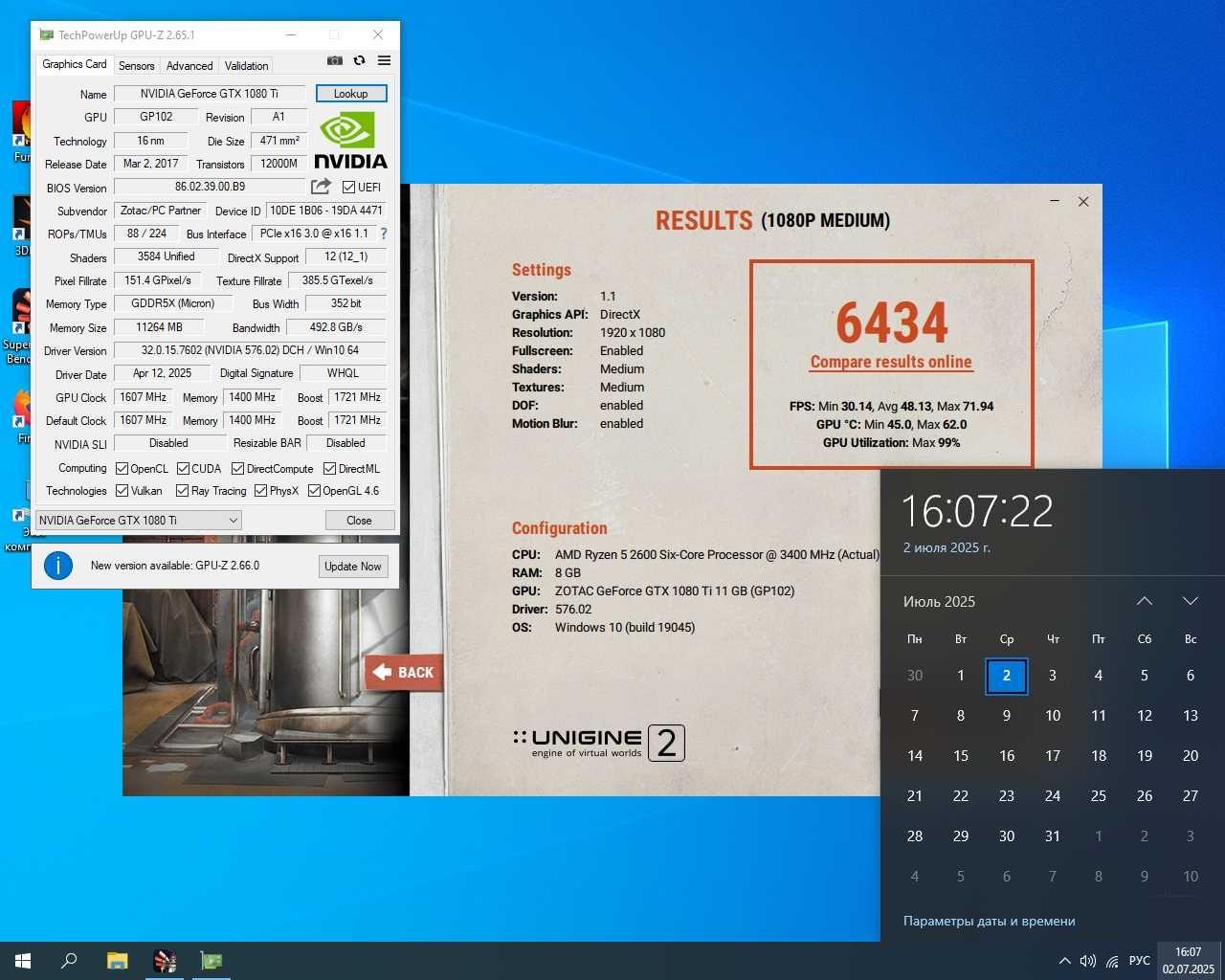Click the Release Date Mar 2, 2017 value

(x=151, y=164)
